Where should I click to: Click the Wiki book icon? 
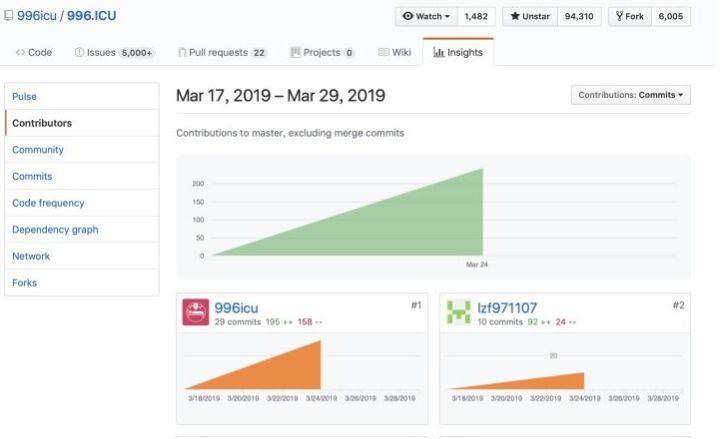pos(383,52)
